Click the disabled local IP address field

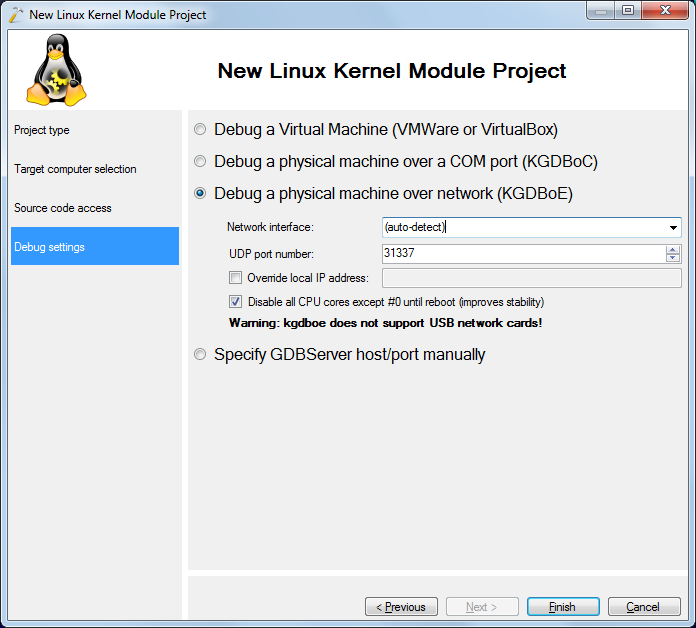coord(532,278)
